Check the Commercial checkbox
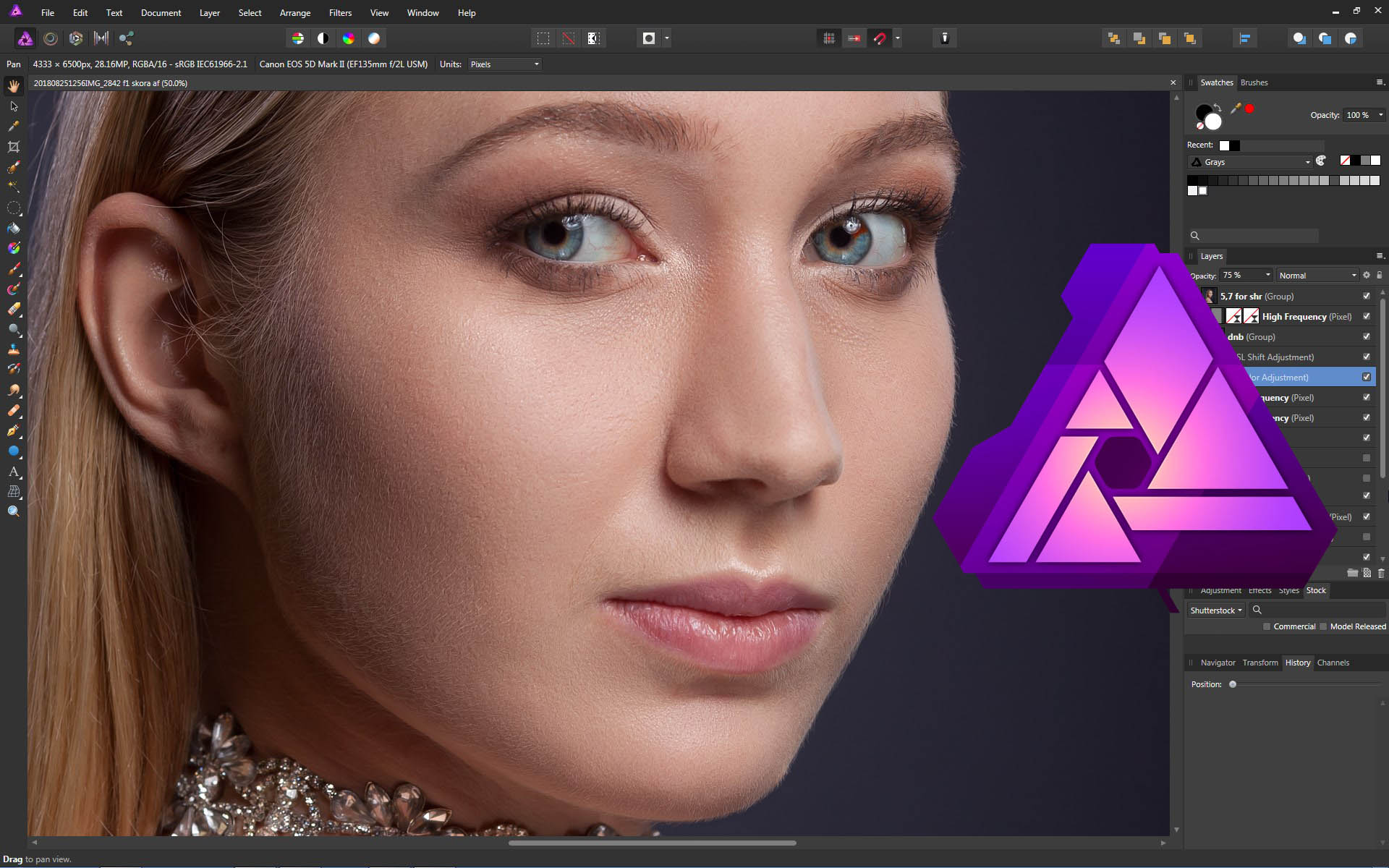The image size is (1389, 868). (1267, 626)
